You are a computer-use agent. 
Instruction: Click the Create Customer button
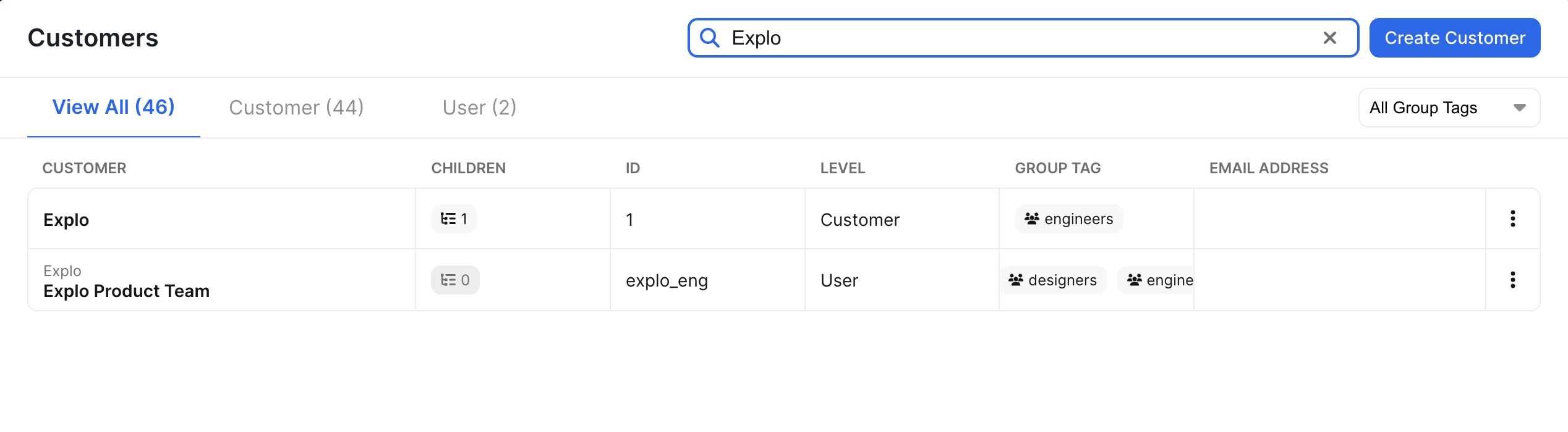point(1455,38)
